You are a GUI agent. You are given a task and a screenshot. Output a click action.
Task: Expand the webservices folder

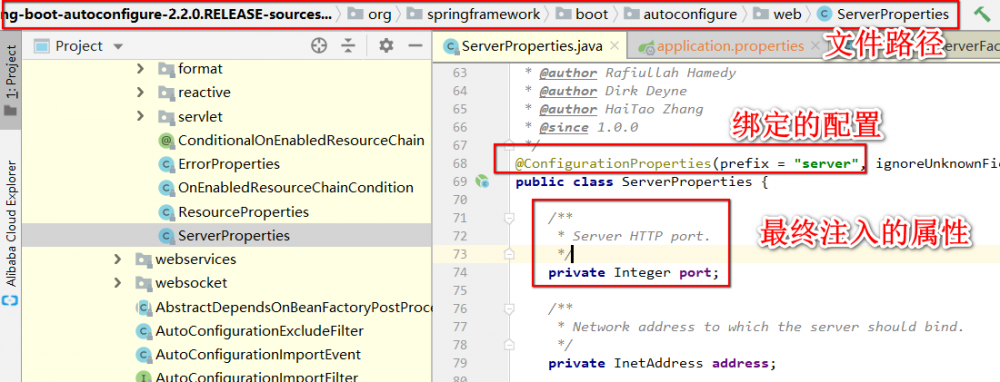click(x=117, y=260)
